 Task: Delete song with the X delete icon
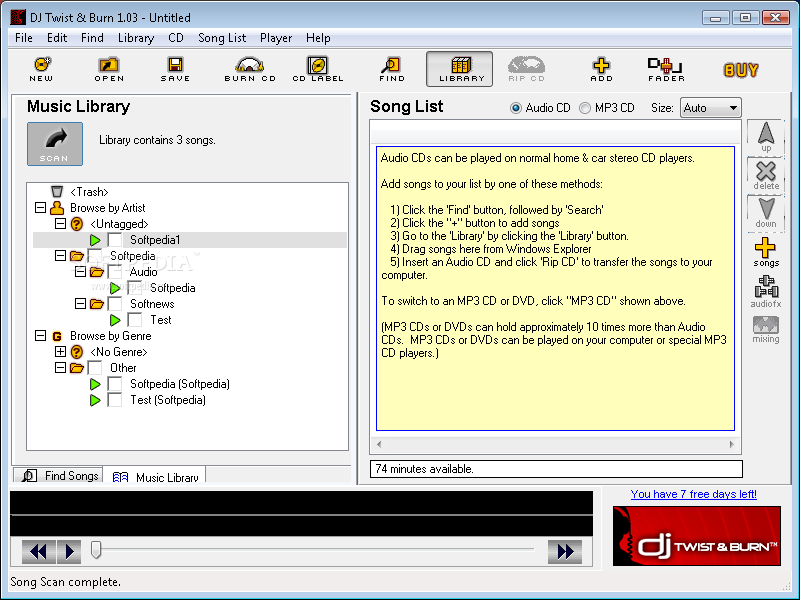tap(766, 174)
